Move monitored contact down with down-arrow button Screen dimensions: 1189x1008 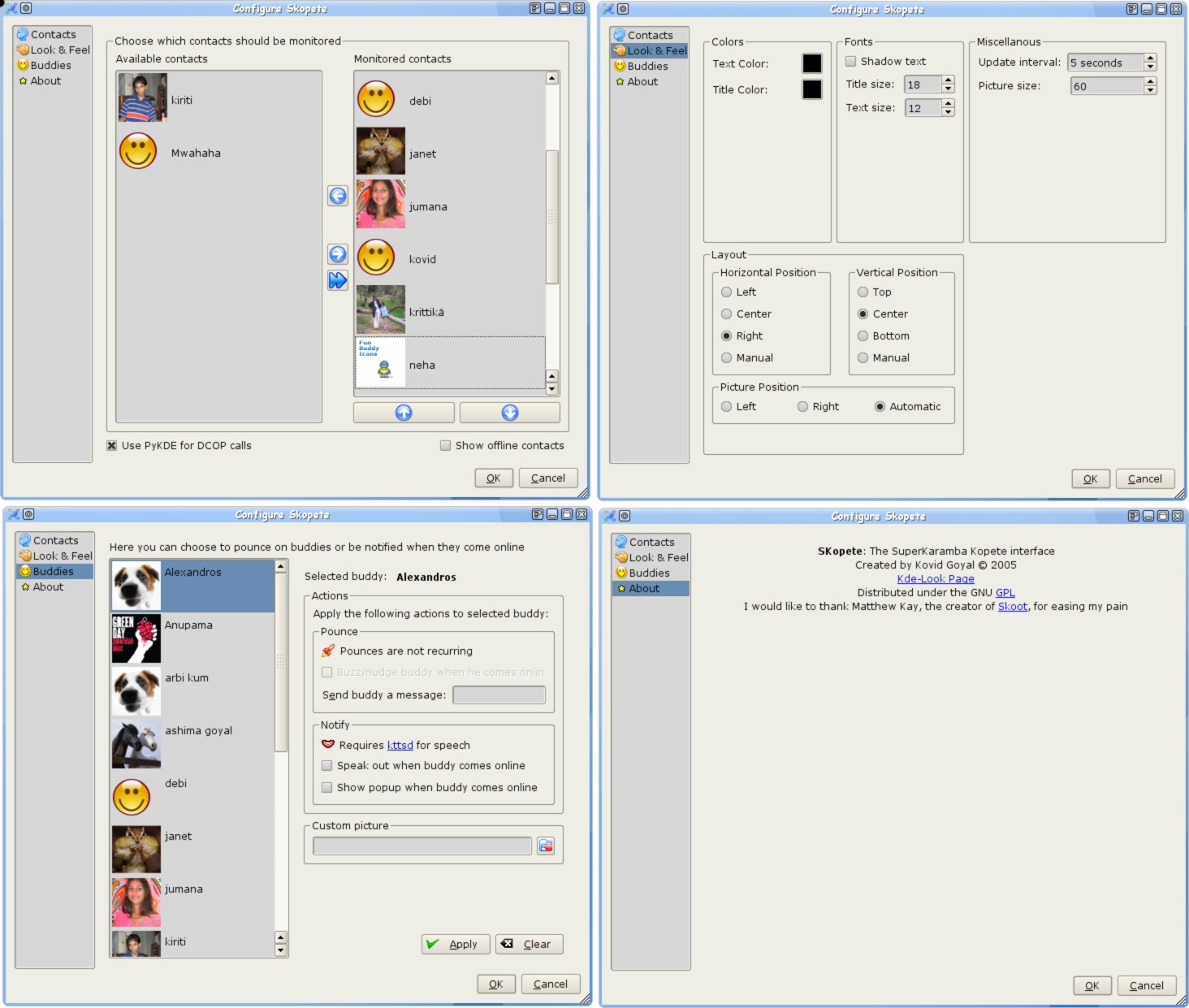coord(510,413)
